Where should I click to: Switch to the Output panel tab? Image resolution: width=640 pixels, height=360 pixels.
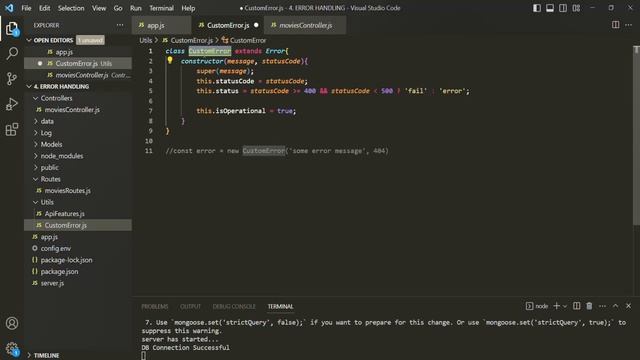[190, 306]
